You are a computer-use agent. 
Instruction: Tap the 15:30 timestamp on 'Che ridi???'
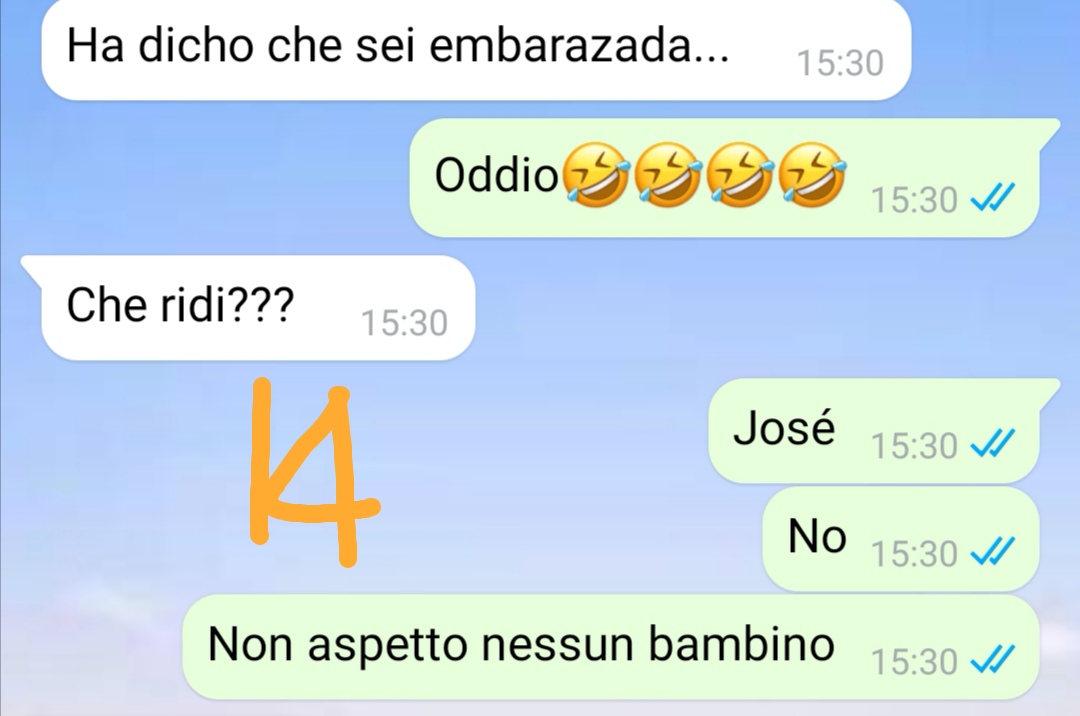[404, 323]
